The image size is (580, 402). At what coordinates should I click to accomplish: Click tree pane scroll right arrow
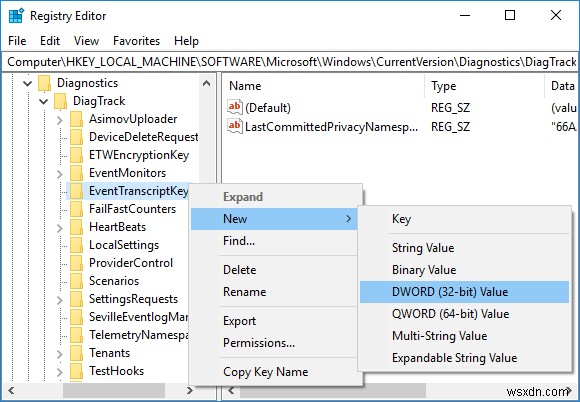(x=190, y=391)
